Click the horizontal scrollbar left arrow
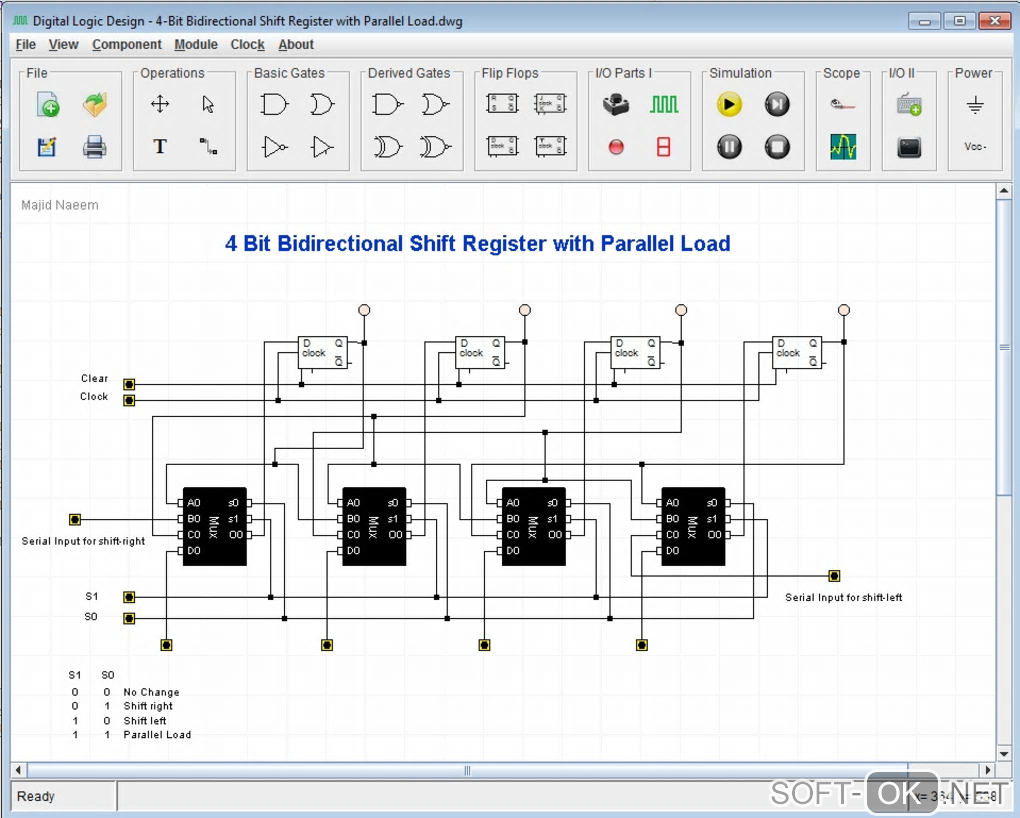 (x=18, y=770)
